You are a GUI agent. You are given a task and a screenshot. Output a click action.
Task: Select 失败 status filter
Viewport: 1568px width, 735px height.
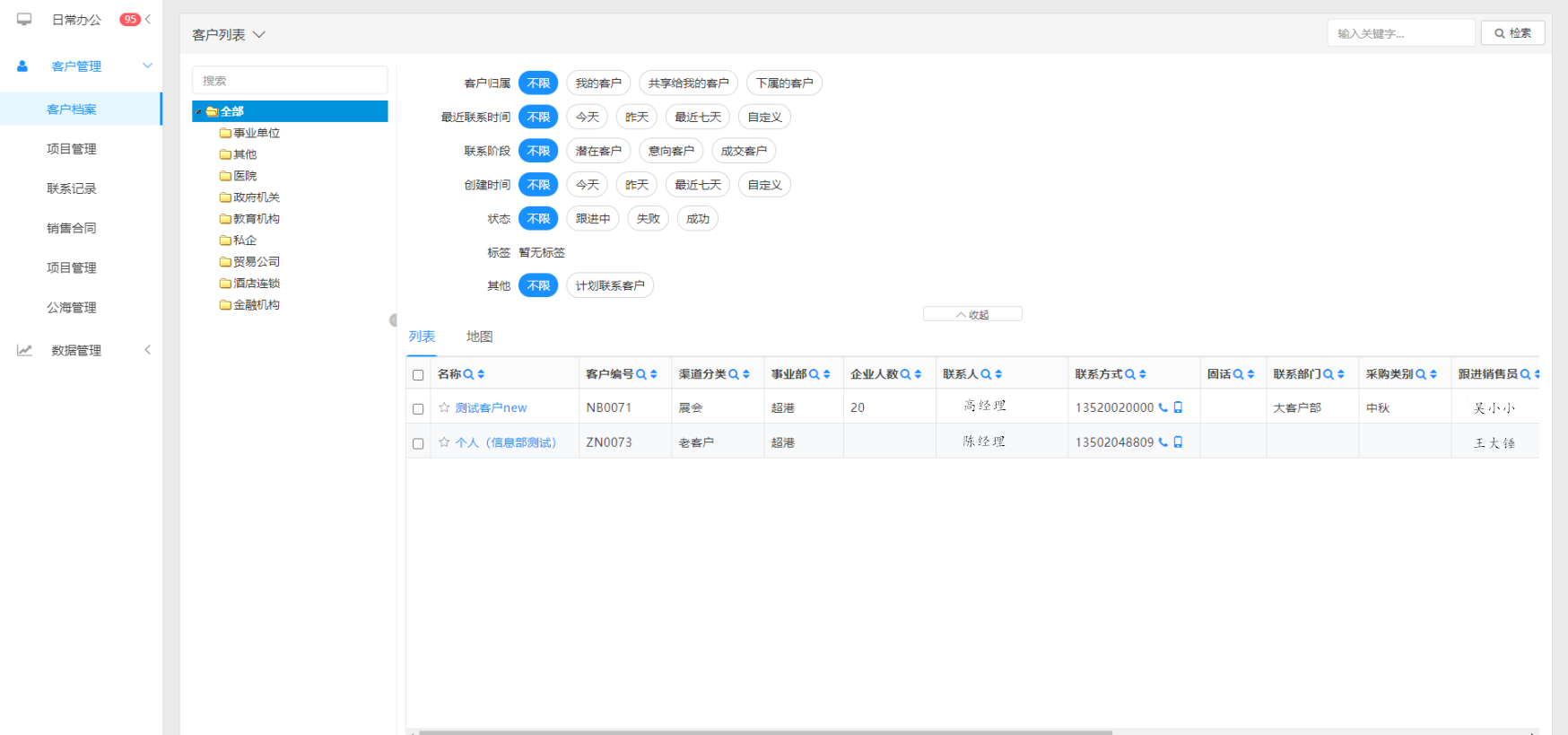648,219
